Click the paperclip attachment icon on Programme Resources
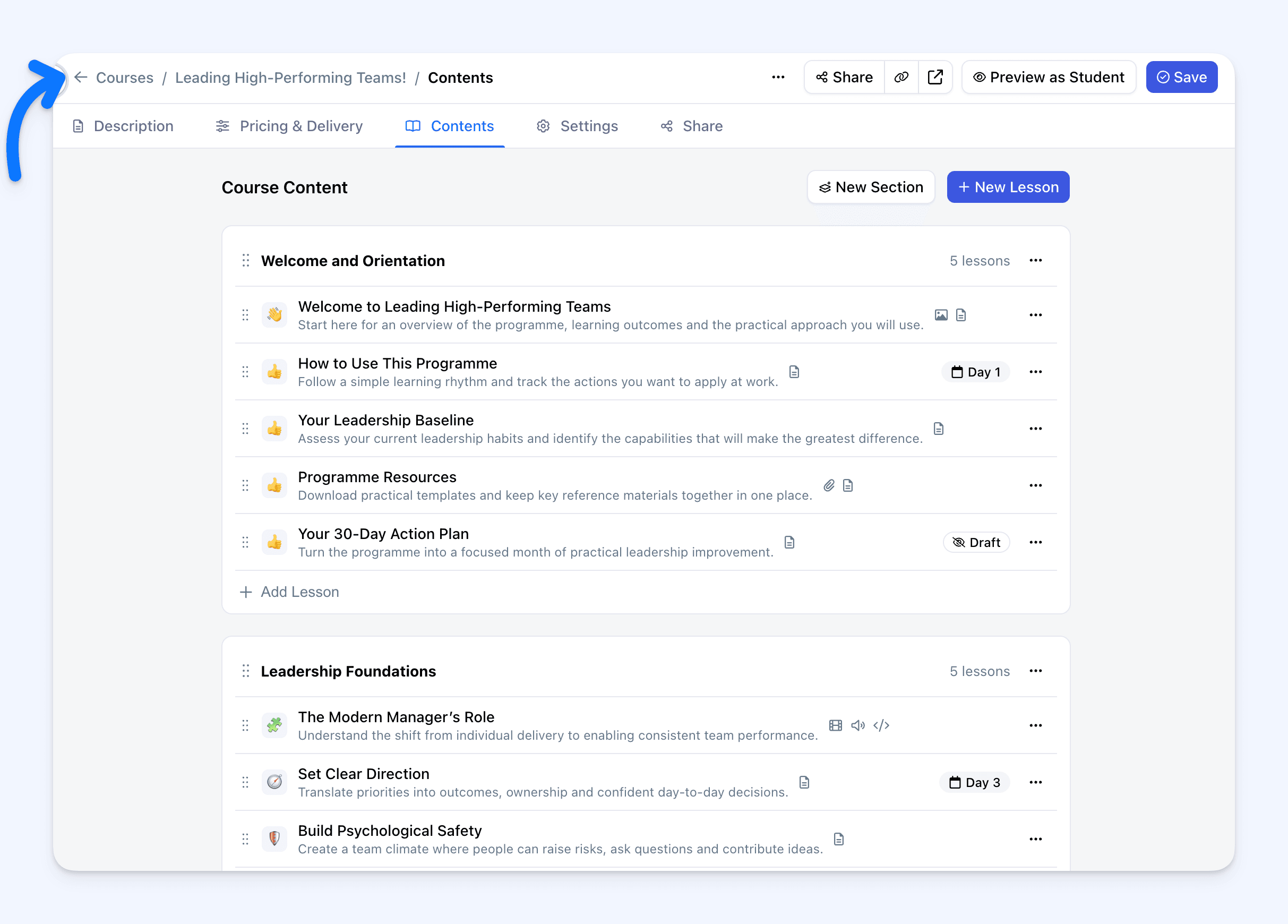Image resolution: width=1288 pixels, height=924 pixels. [x=829, y=485]
